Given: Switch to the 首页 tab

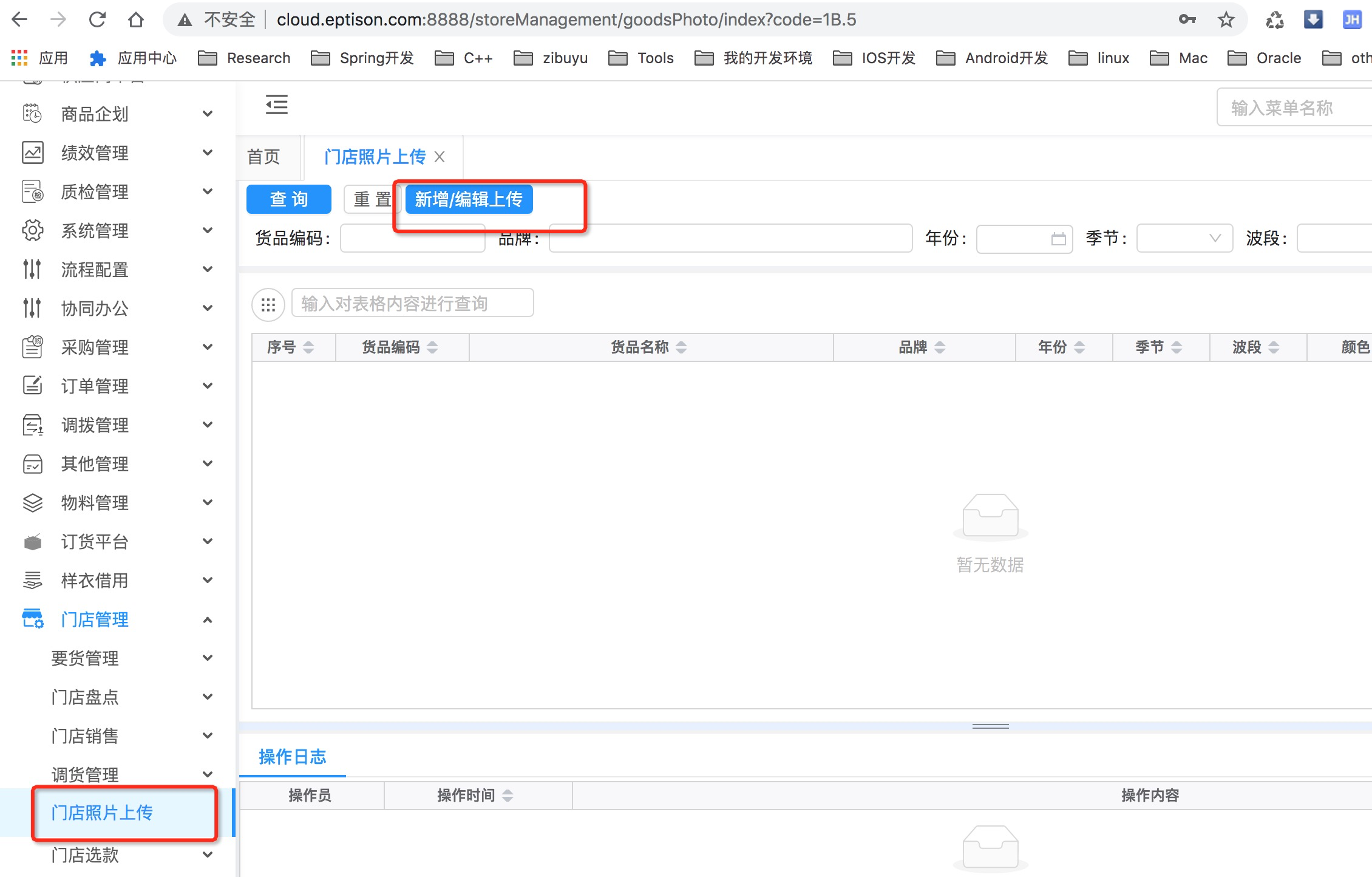Looking at the screenshot, I should point(263,157).
